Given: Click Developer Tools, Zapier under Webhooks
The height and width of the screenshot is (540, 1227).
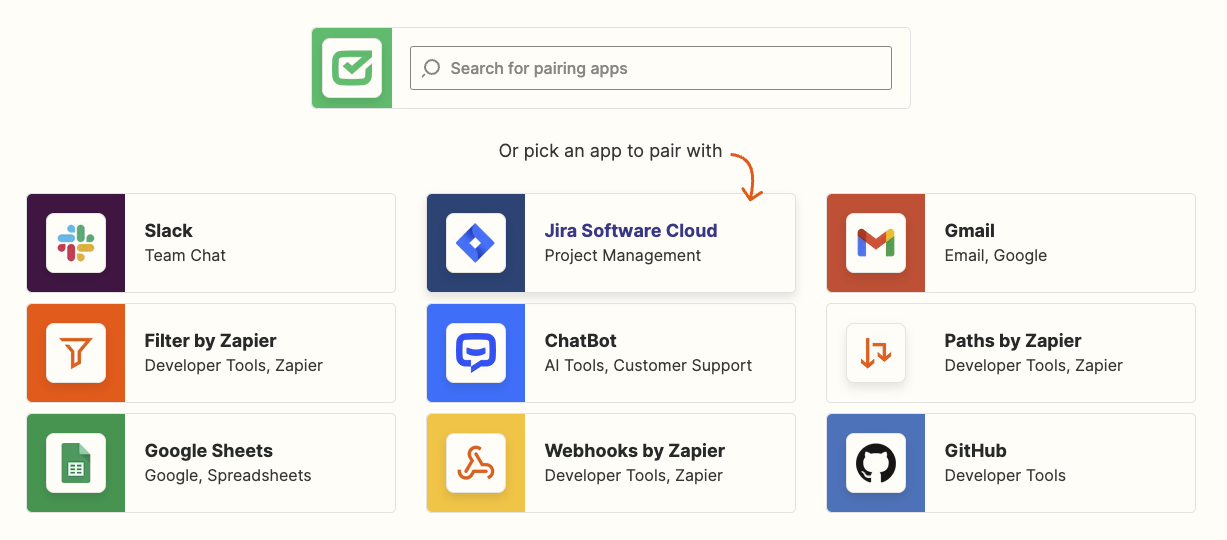Looking at the screenshot, I should click(634, 476).
